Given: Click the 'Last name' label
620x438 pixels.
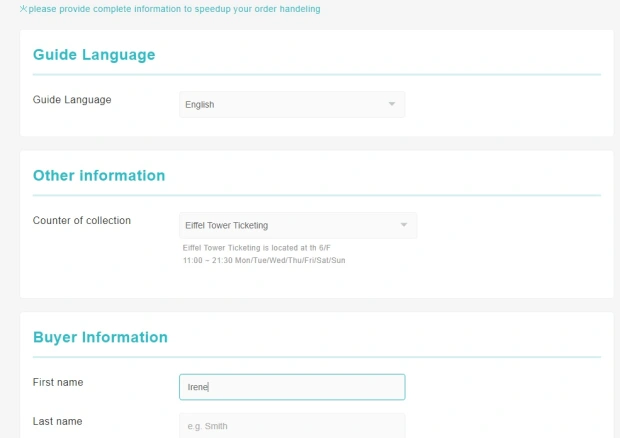Looking at the screenshot, I should 58,421.
